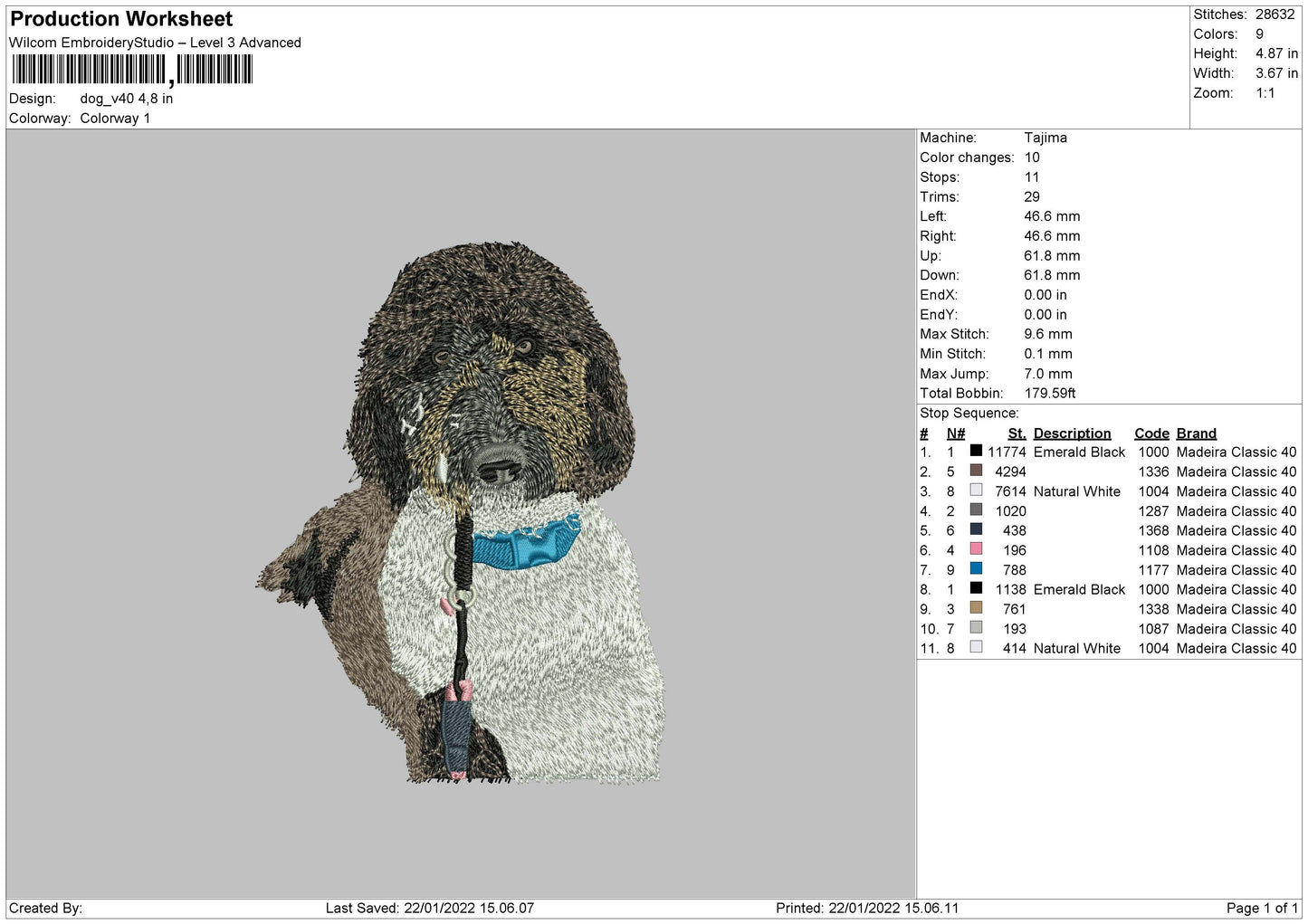Click the dog embroidery preview image
This screenshot has height=924, width=1308.
461,512
